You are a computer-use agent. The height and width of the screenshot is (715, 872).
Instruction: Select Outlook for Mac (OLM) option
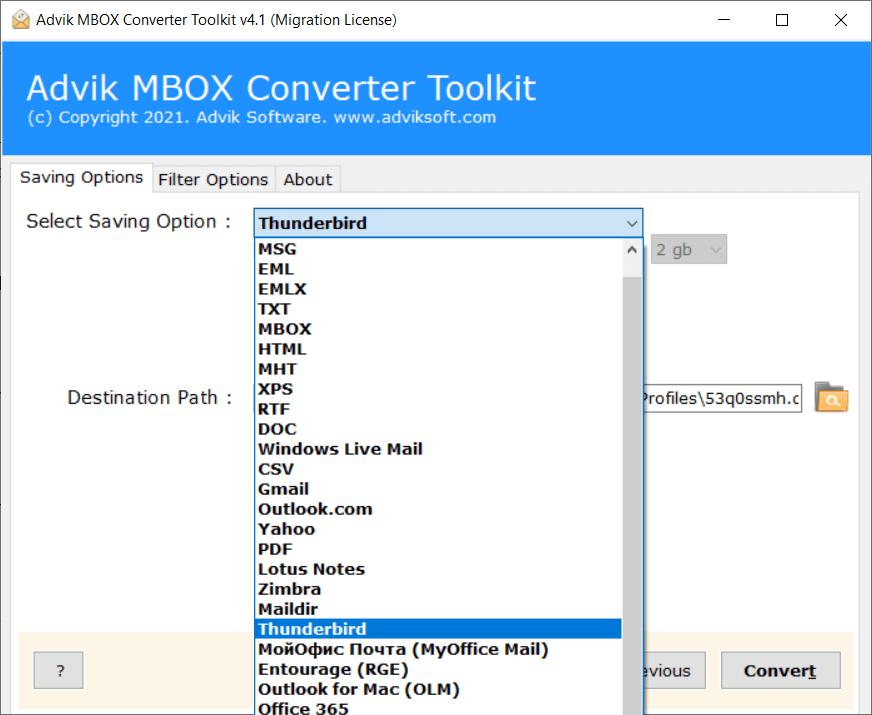438,689
